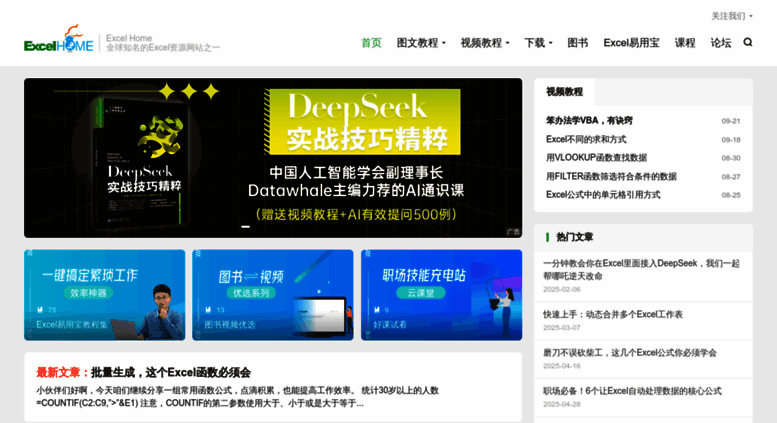Open 快速上手：动态合并多个Excel工作表 article
777x423 pixels.
click(x=612, y=314)
